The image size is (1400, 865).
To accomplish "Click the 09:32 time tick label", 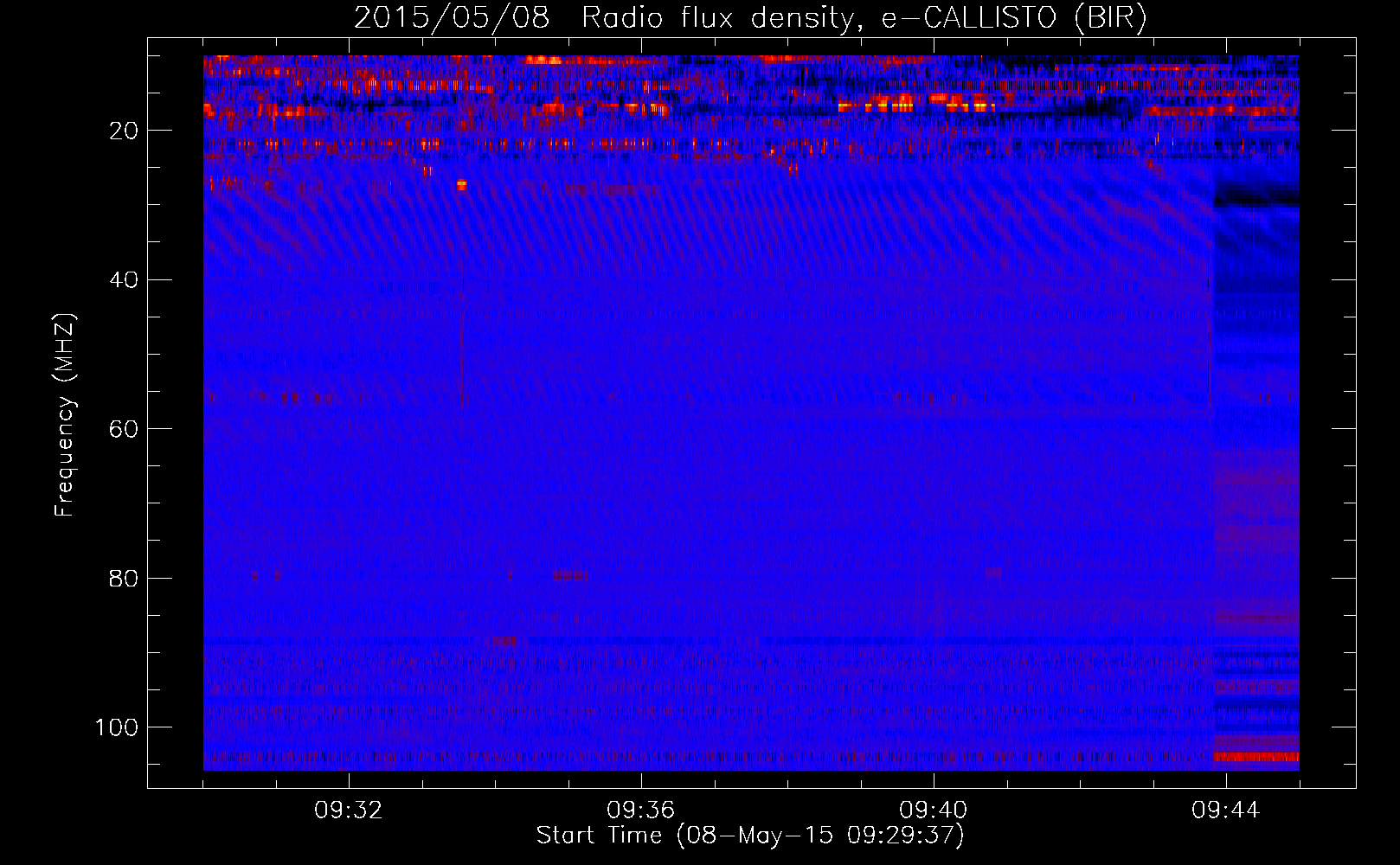I will coord(349,810).
